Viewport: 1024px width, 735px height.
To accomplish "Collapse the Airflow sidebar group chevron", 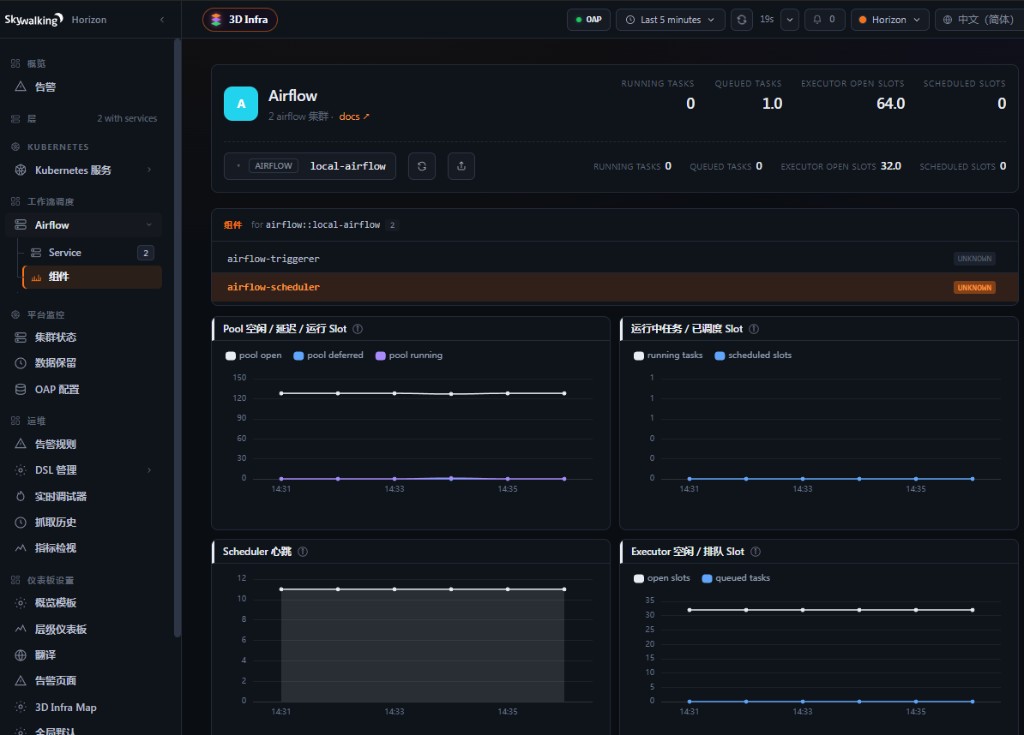I will tap(149, 225).
